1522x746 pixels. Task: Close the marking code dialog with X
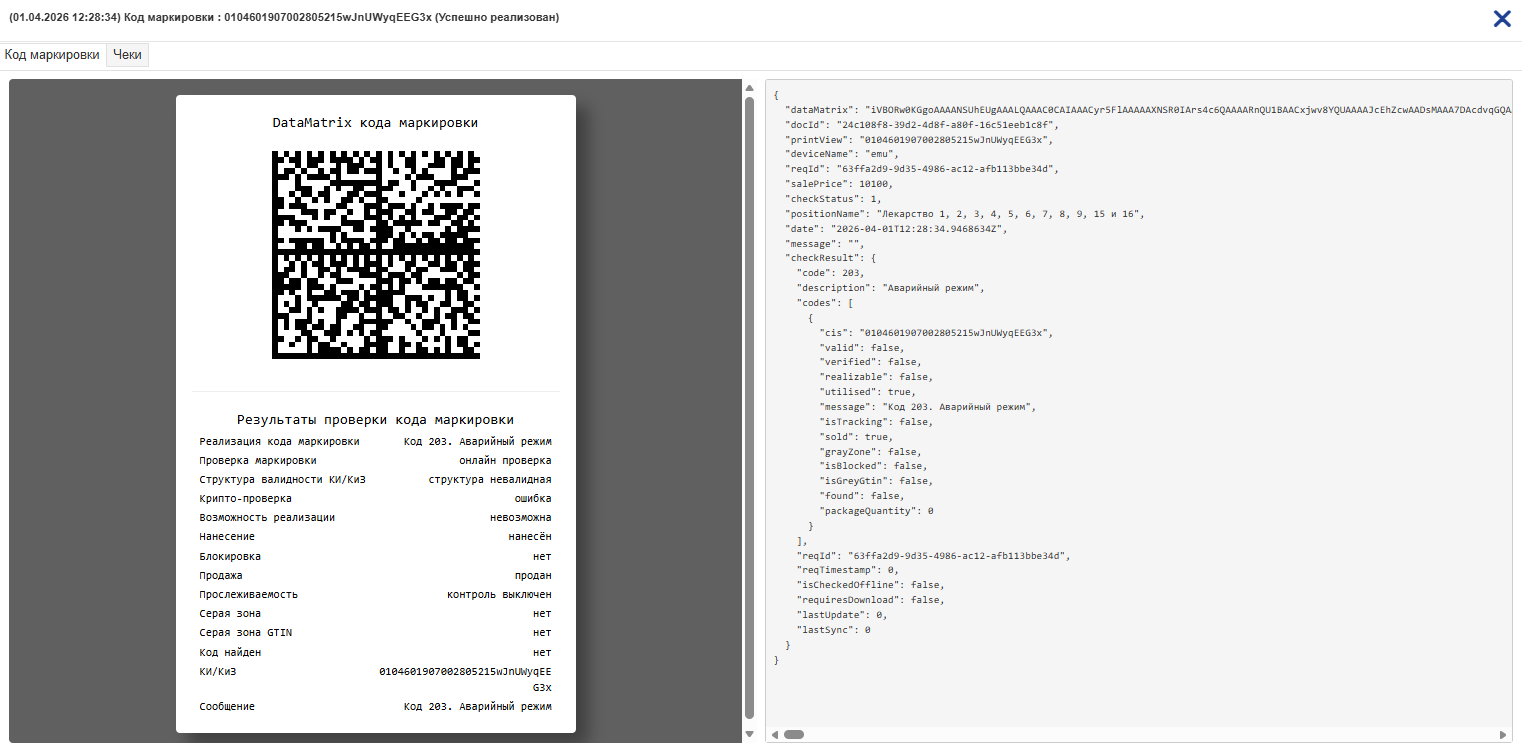[1501, 19]
